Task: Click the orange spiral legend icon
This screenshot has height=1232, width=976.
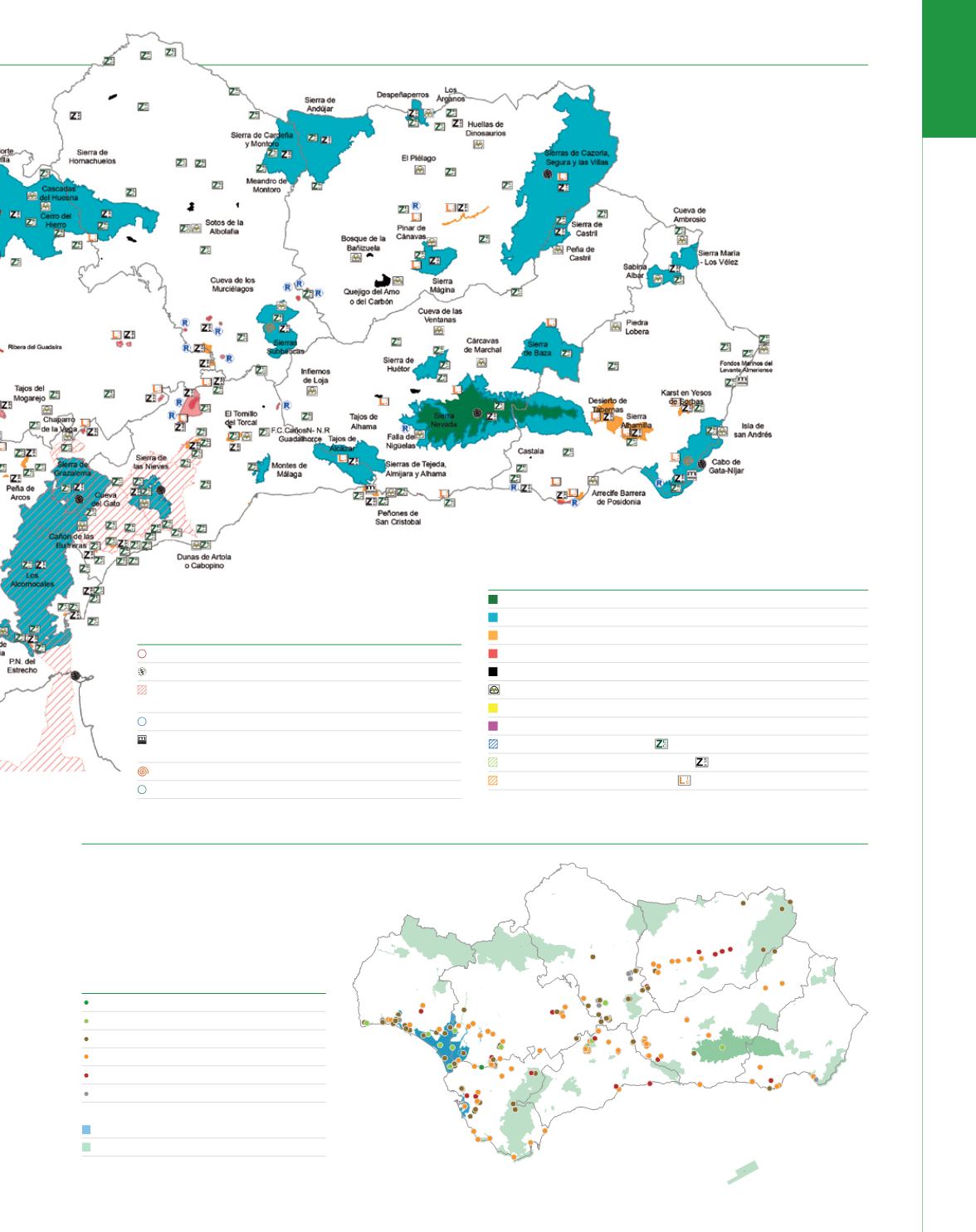Action: coord(142,772)
